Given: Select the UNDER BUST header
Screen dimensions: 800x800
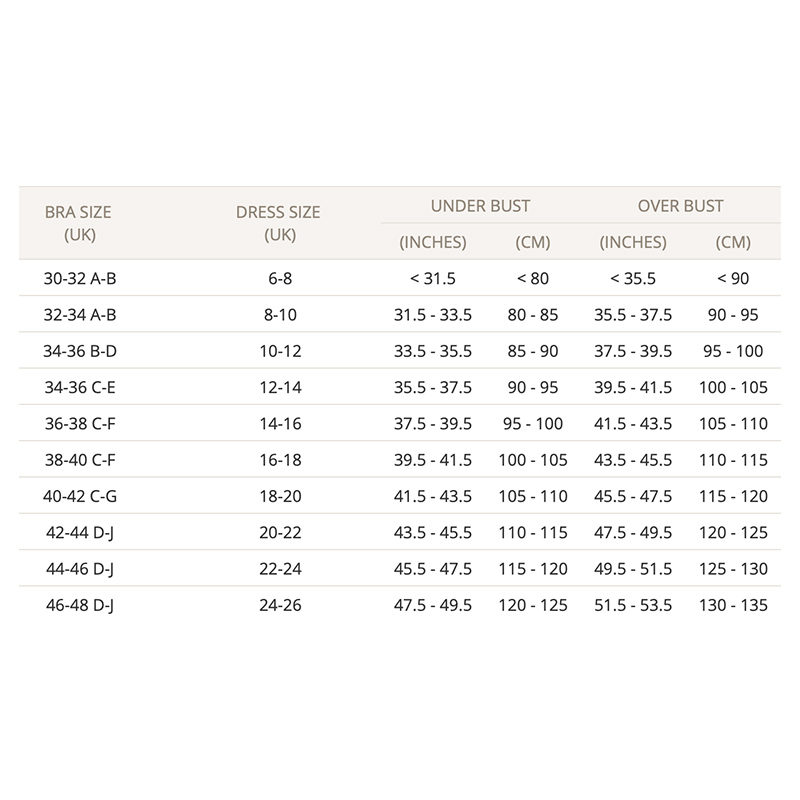Looking at the screenshot, I should [x=480, y=206].
